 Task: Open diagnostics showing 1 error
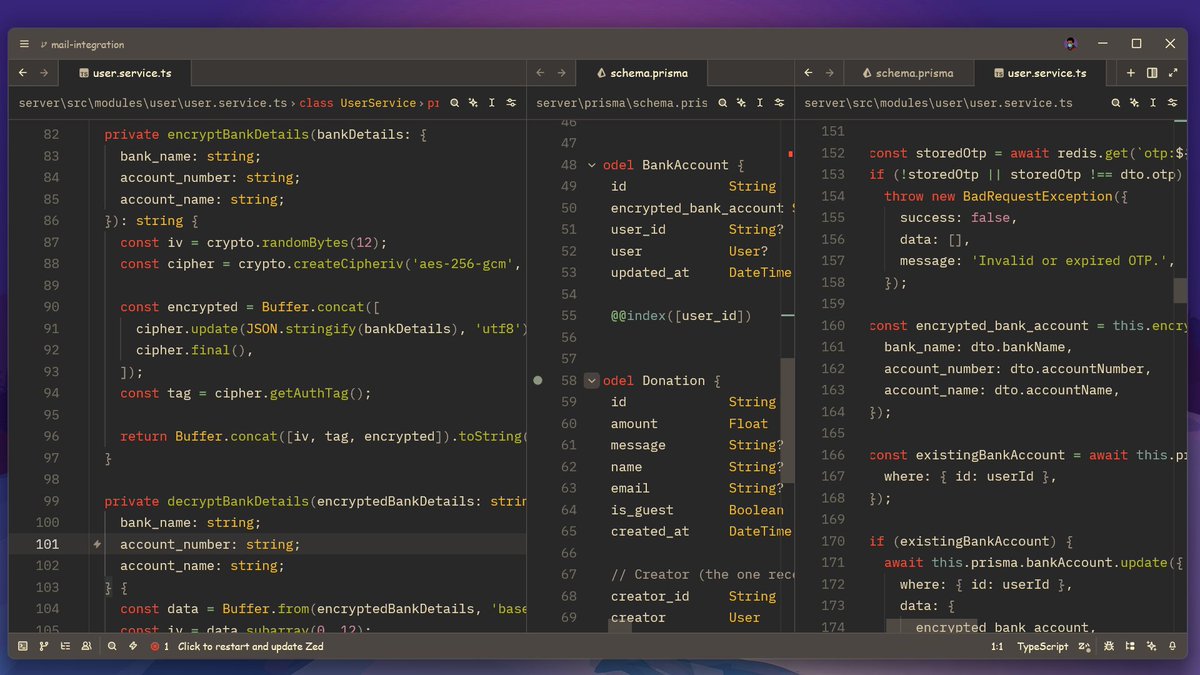[x=159, y=647]
